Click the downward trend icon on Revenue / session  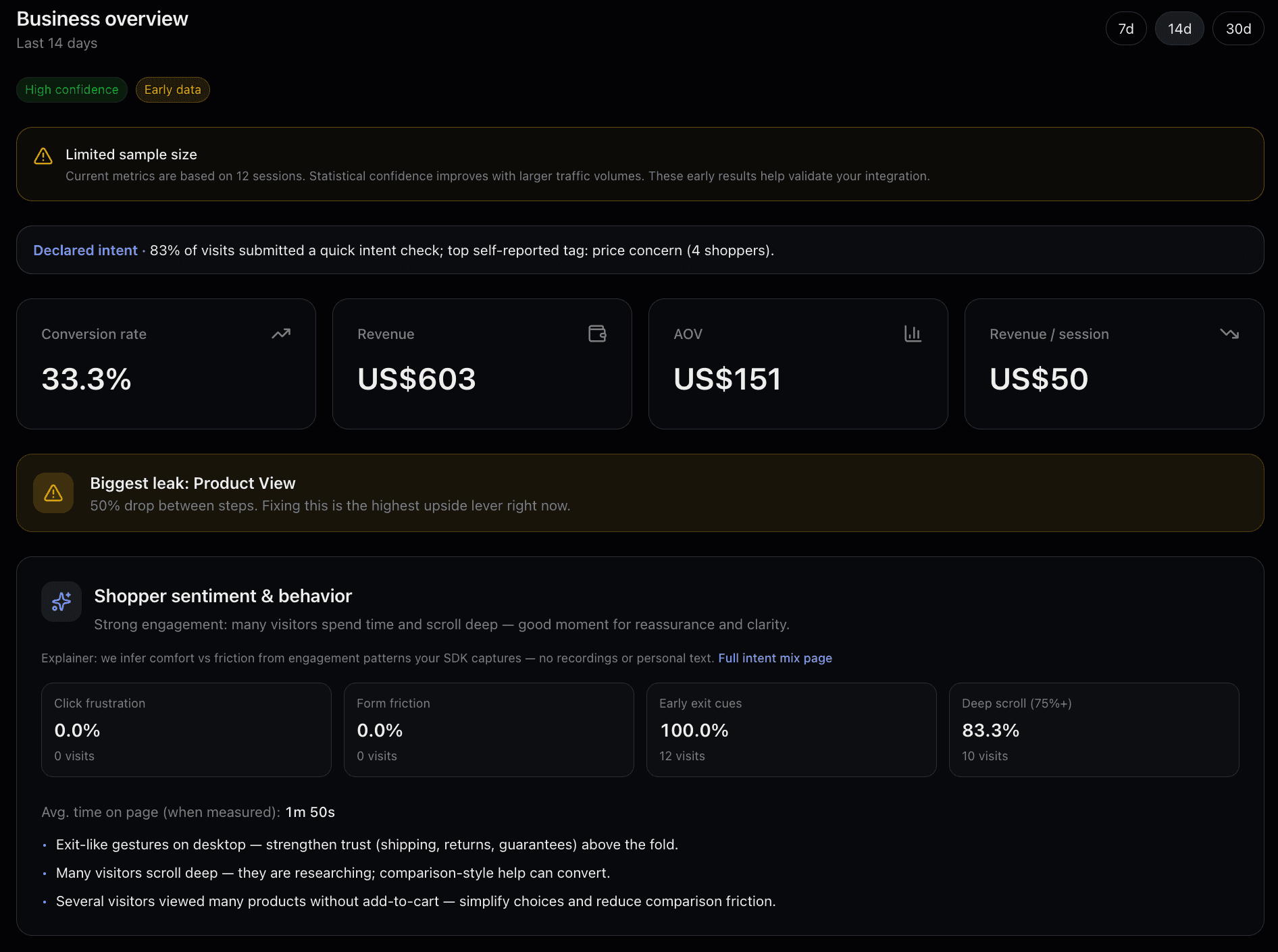tap(1230, 334)
